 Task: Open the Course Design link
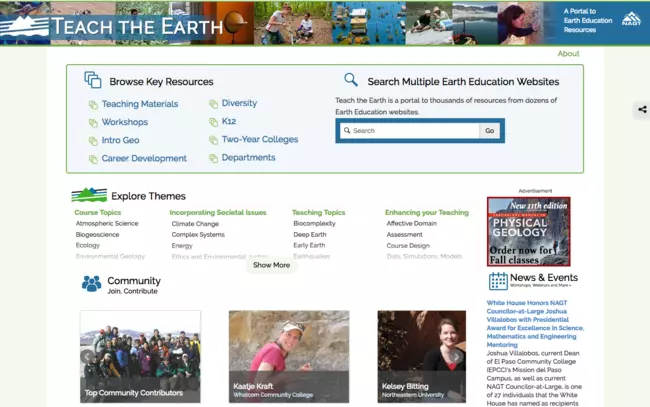coord(408,246)
